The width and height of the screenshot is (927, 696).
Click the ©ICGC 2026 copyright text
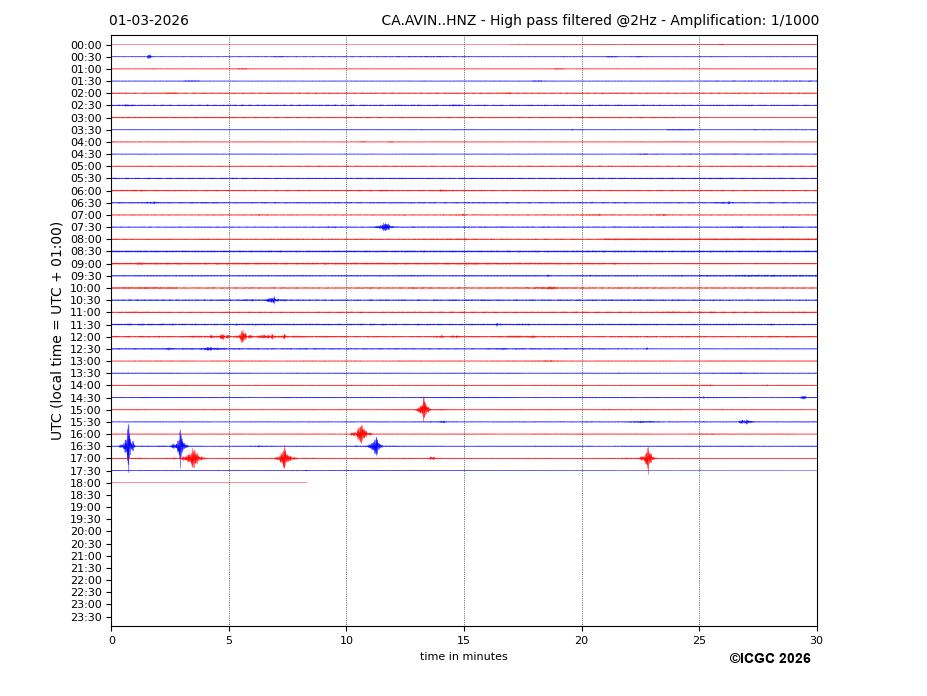click(769, 659)
